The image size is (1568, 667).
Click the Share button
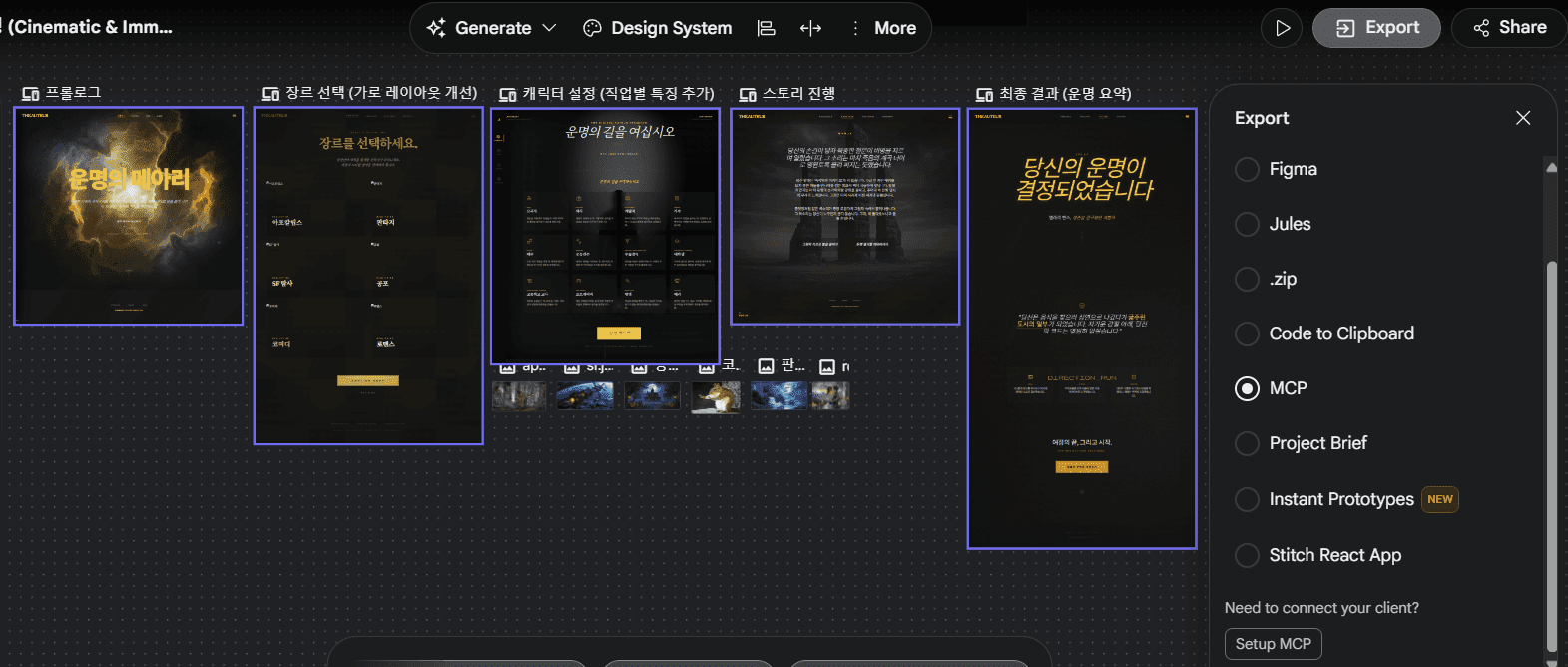click(x=1509, y=28)
